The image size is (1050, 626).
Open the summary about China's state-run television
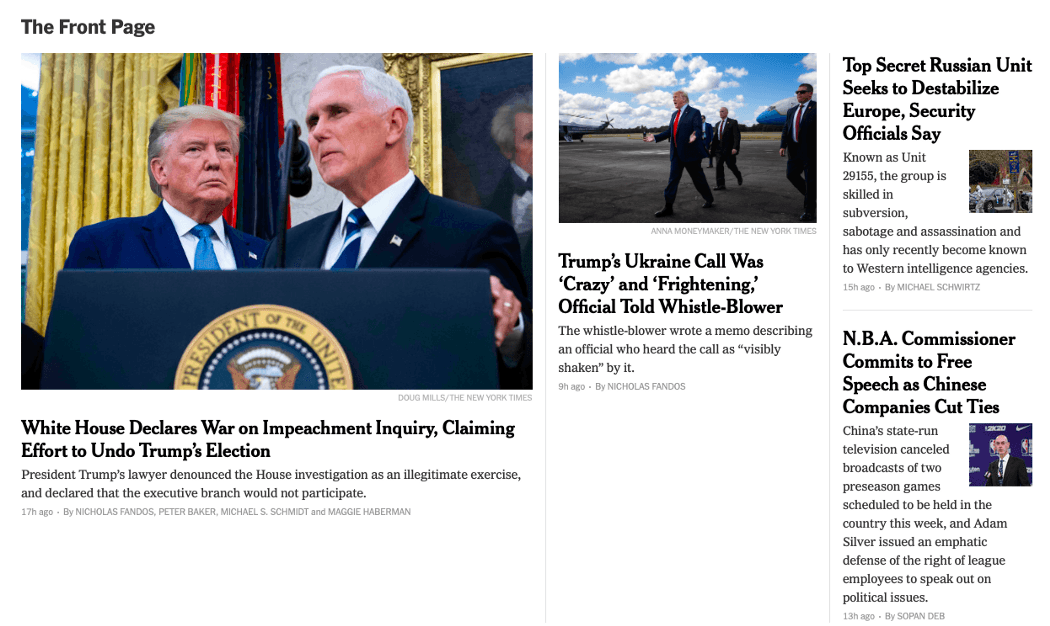[924, 514]
